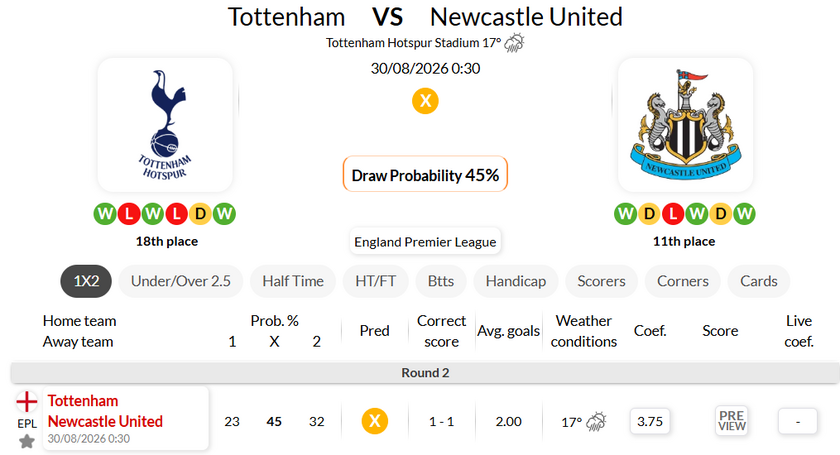The width and height of the screenshot is (840, 455).
Task: Open the HT/FT tab
Action: [x=376, y=281]
